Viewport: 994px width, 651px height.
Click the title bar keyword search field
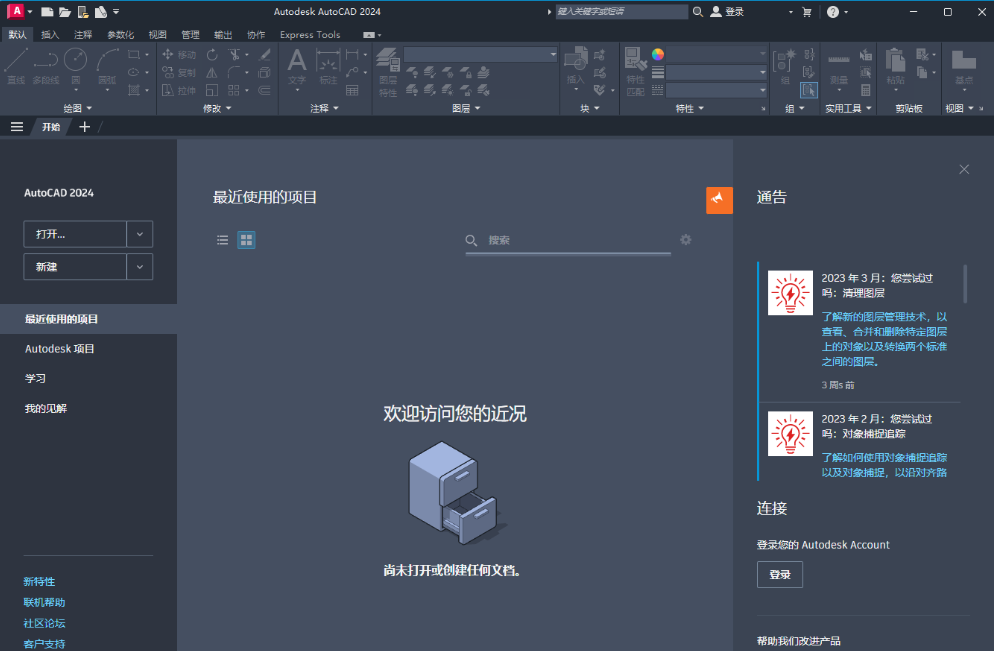[x=621, y=11]
